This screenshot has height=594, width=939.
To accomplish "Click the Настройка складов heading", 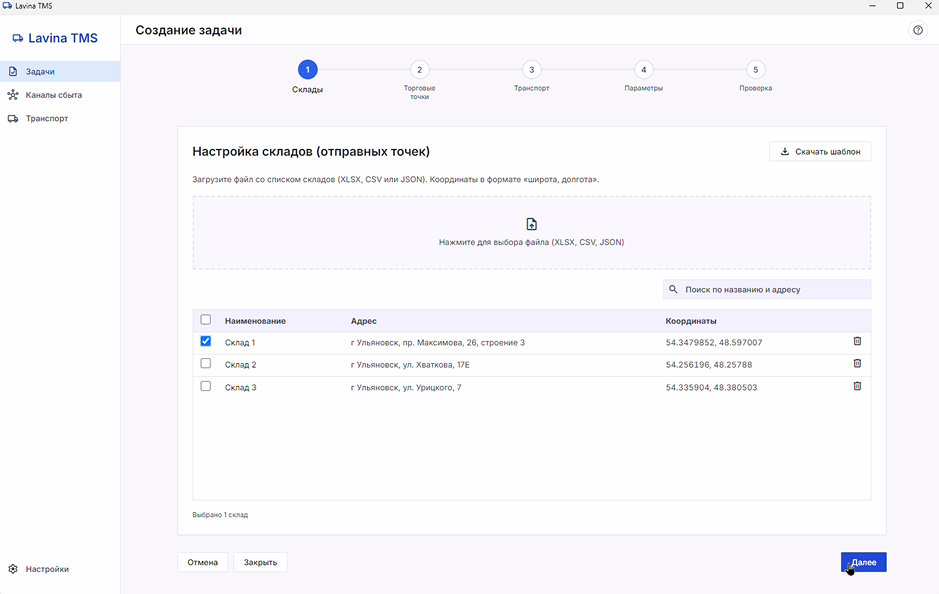I will point(311,151).
